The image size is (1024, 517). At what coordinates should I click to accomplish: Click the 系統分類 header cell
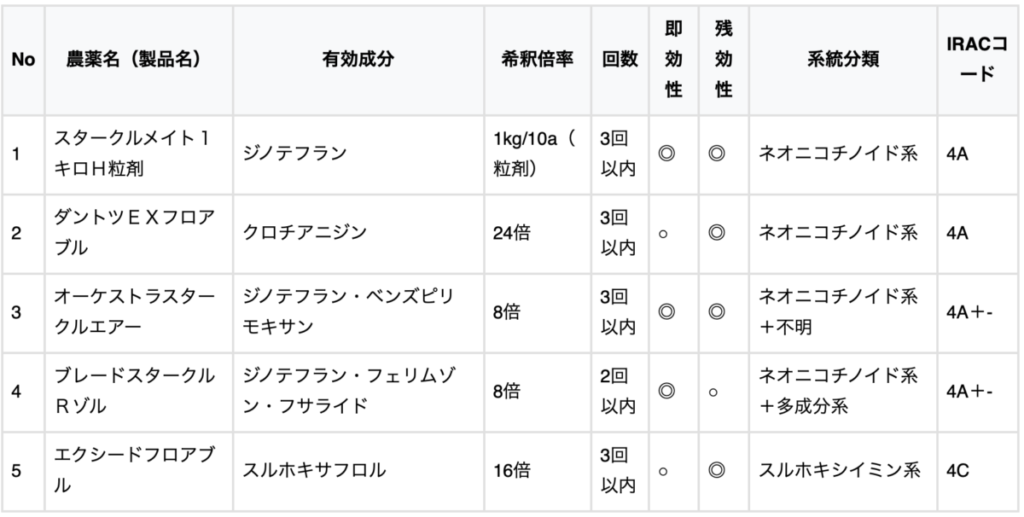pyautogui.click(x=842, y=59)
